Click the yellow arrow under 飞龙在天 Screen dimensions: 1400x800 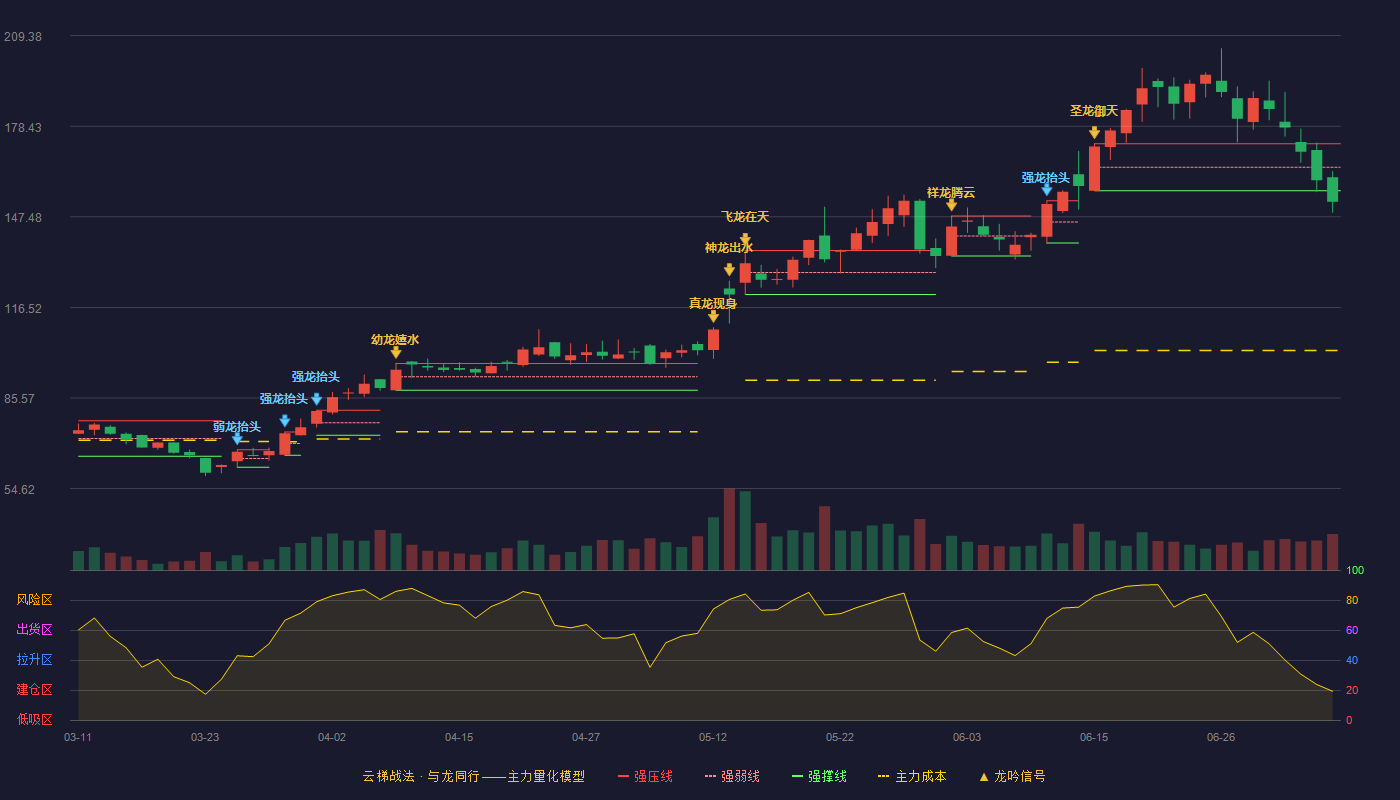(x=745, y=239)
